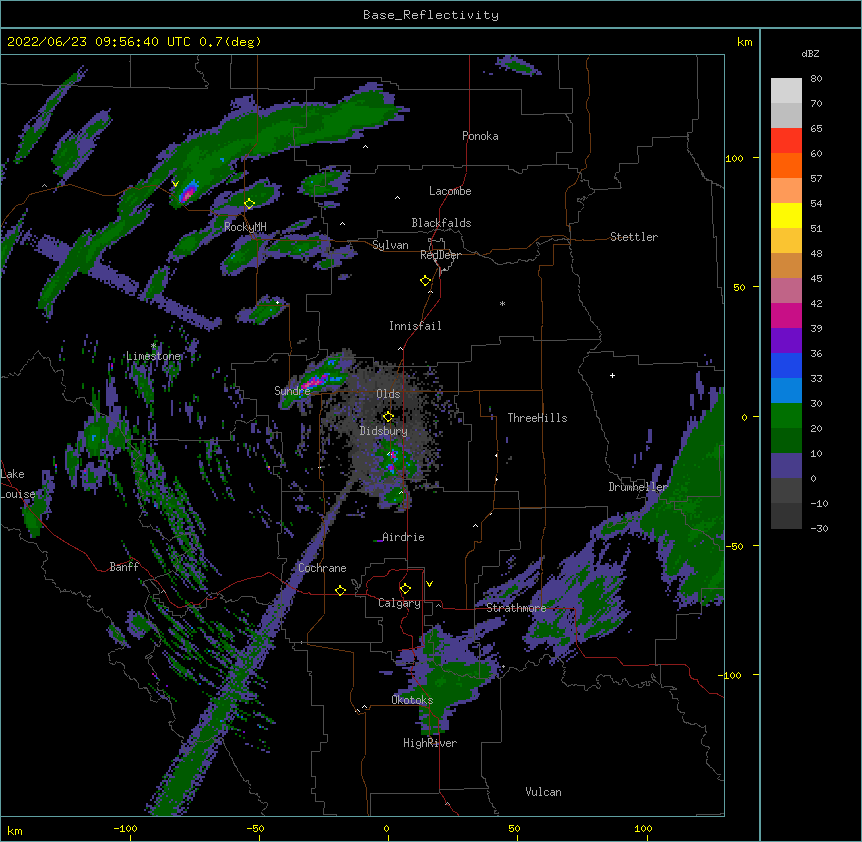Select the Lake Louise label

tap(18, 484)
